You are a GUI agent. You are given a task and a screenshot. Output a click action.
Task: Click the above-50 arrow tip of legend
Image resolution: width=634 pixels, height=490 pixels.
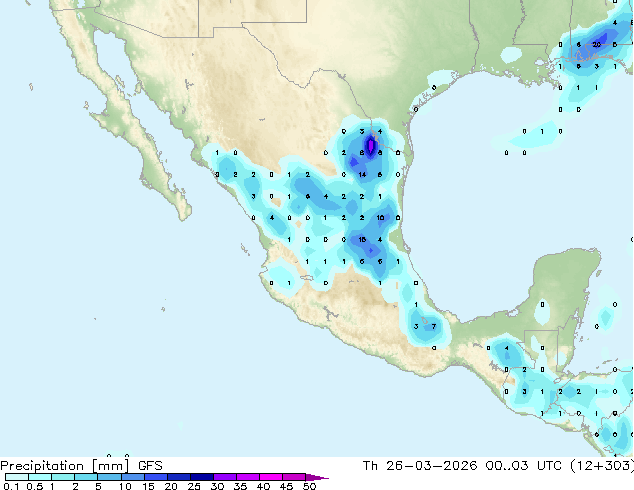[x=317, y=477]
